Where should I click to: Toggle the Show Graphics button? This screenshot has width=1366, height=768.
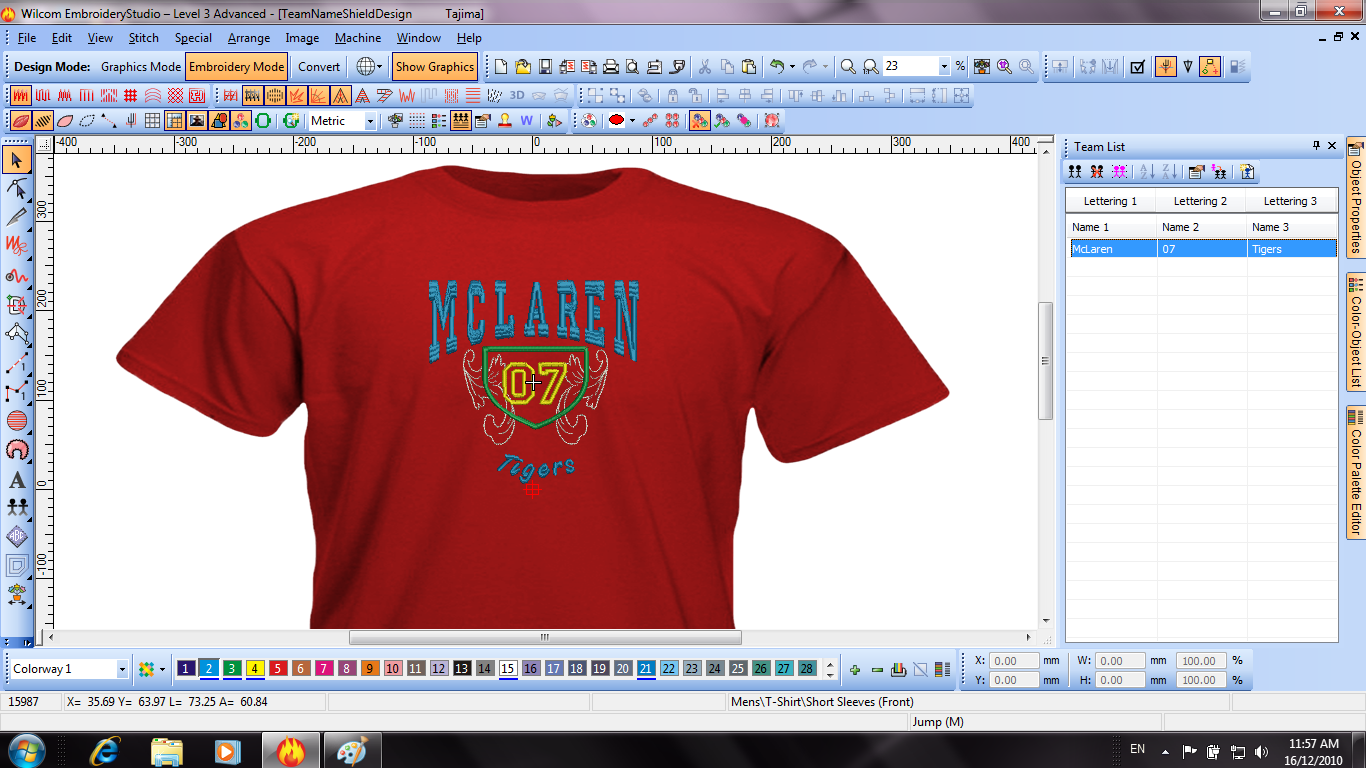click(434, 67)
